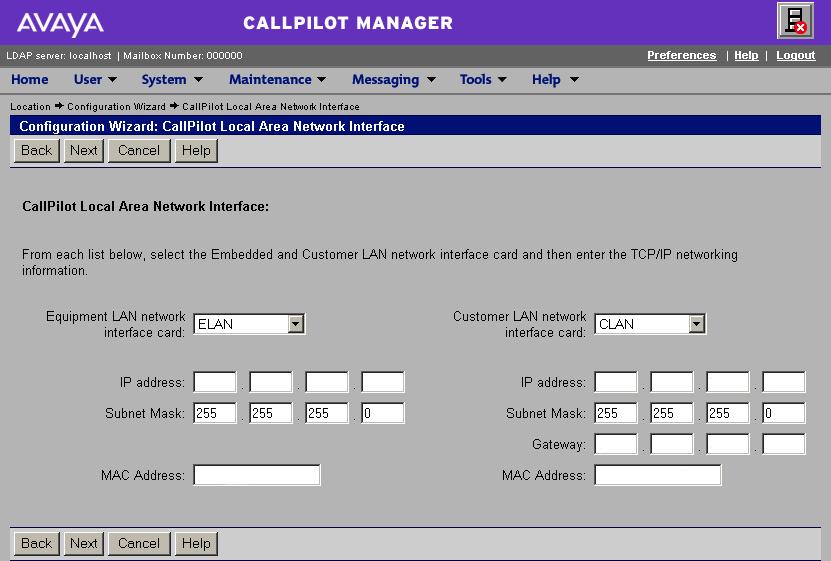Screen dimensions: 831x561
Task: Click second octet of Gateway field
Action: coord(671,444)
